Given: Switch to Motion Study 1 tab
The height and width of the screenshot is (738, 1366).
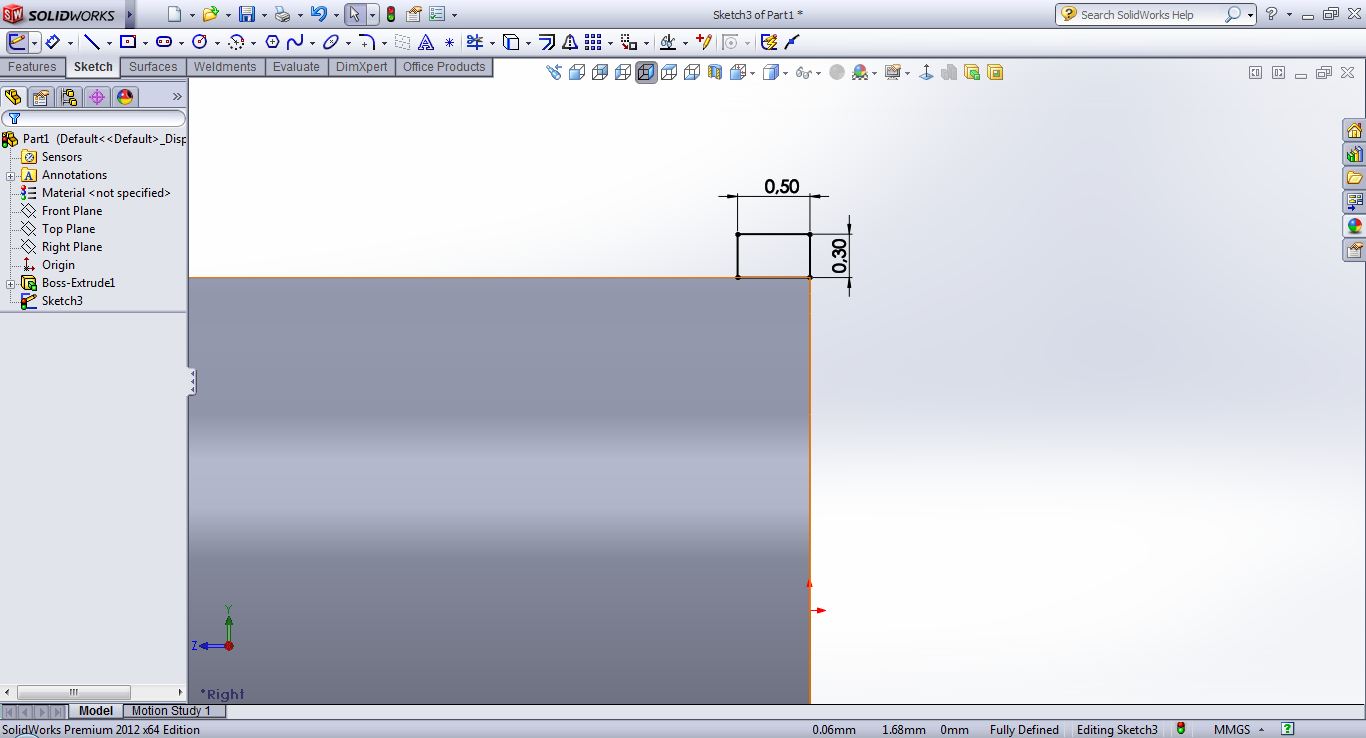Looking at the screenshot, I should 171,711.
